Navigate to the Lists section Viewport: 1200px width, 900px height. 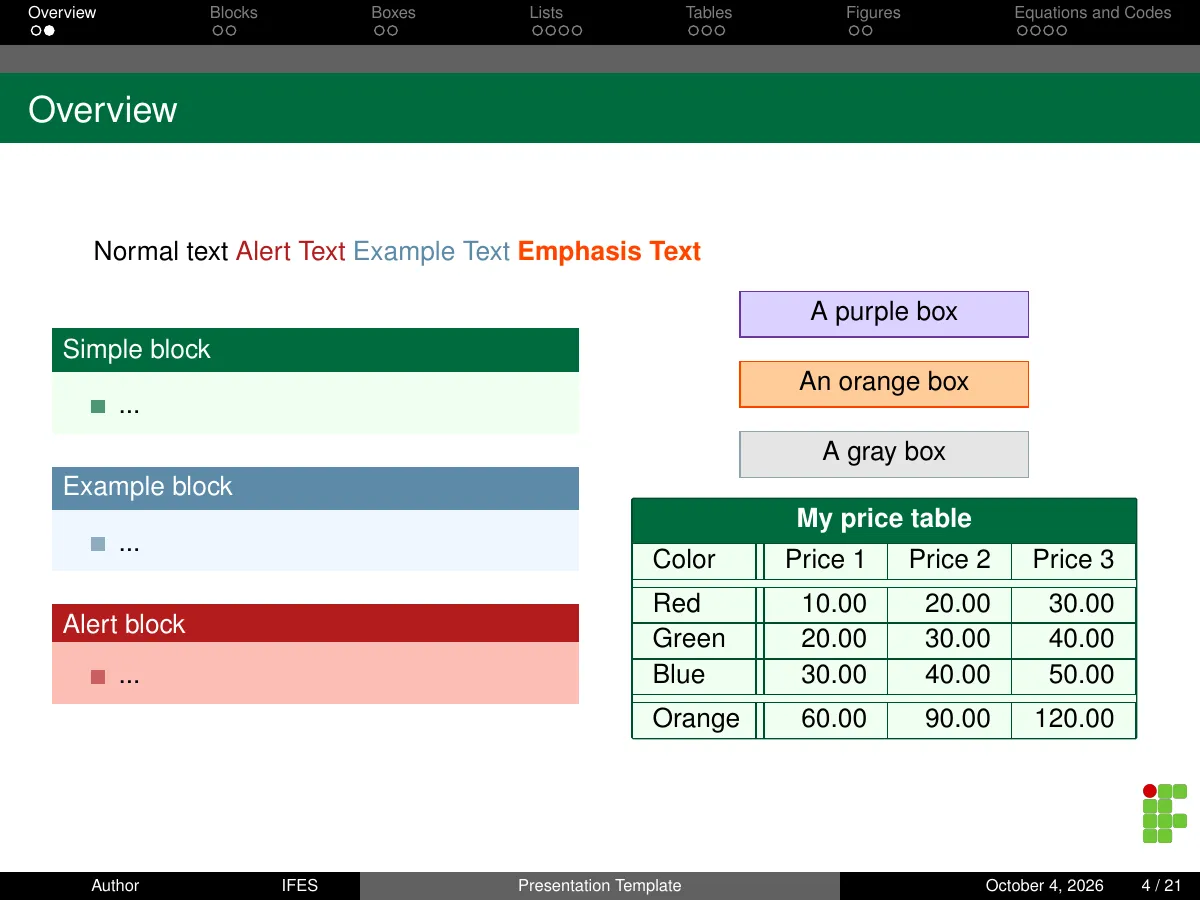546,13
